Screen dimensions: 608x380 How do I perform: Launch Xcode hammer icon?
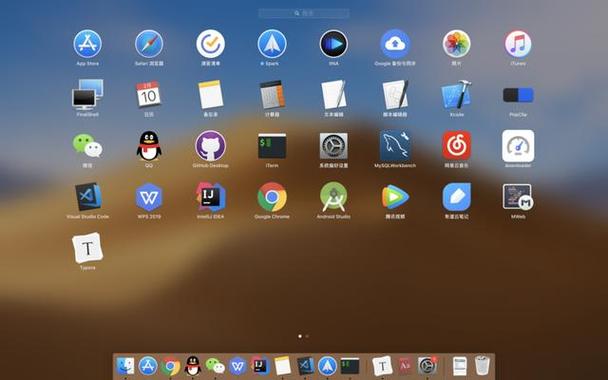(456, 95)
